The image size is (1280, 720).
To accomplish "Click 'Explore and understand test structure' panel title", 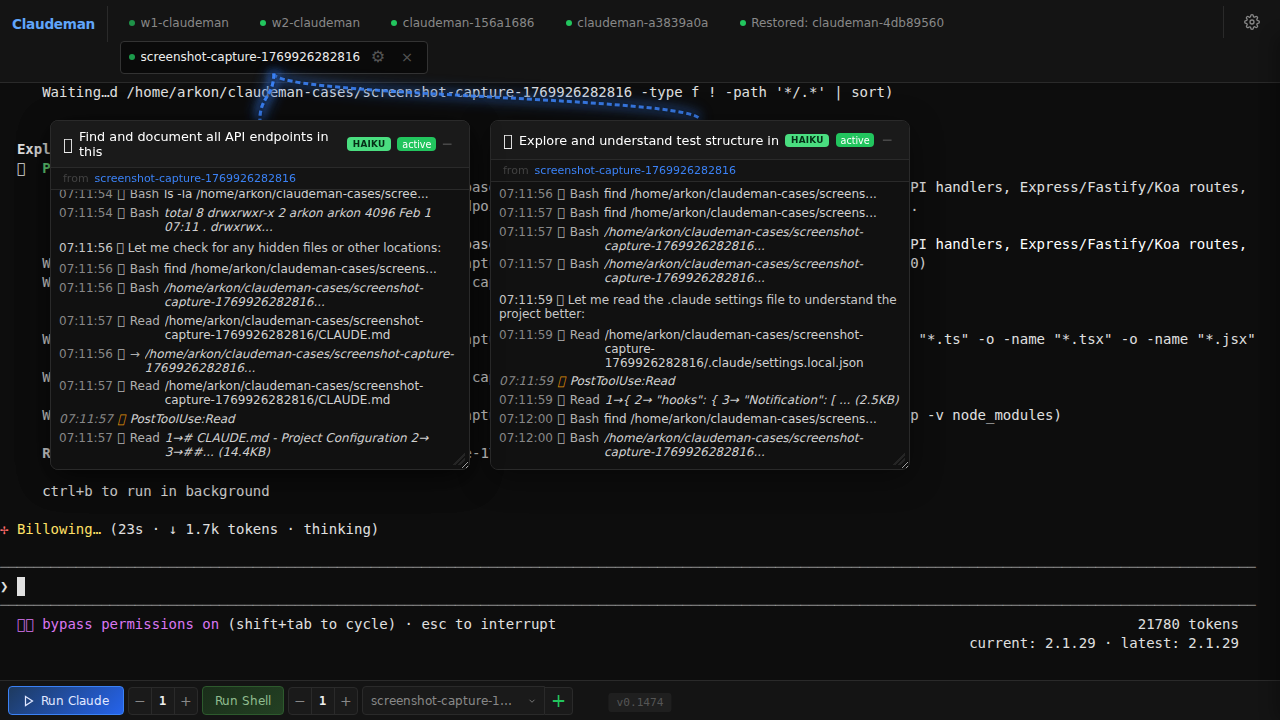I will (x=648, y=141).
